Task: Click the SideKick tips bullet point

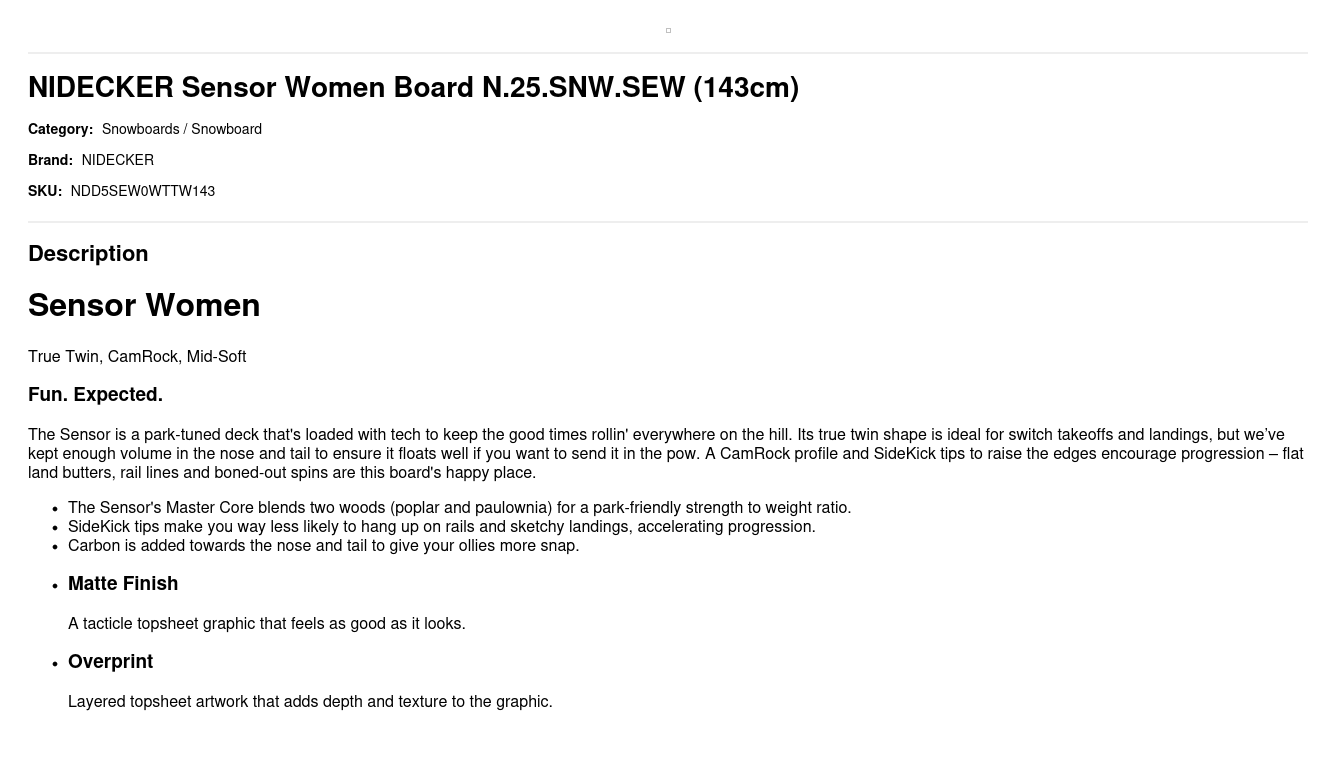Action: [x=441, y=527]
